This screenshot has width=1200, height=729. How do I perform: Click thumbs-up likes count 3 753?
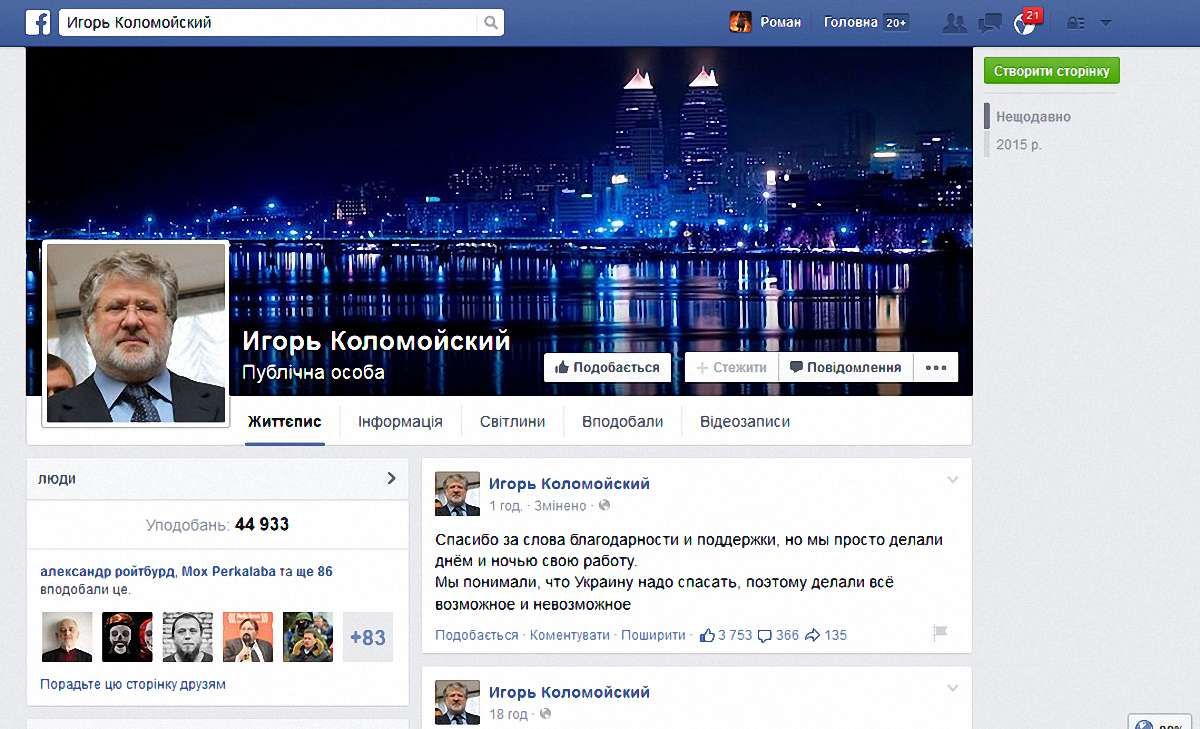(x=726, y=635)
